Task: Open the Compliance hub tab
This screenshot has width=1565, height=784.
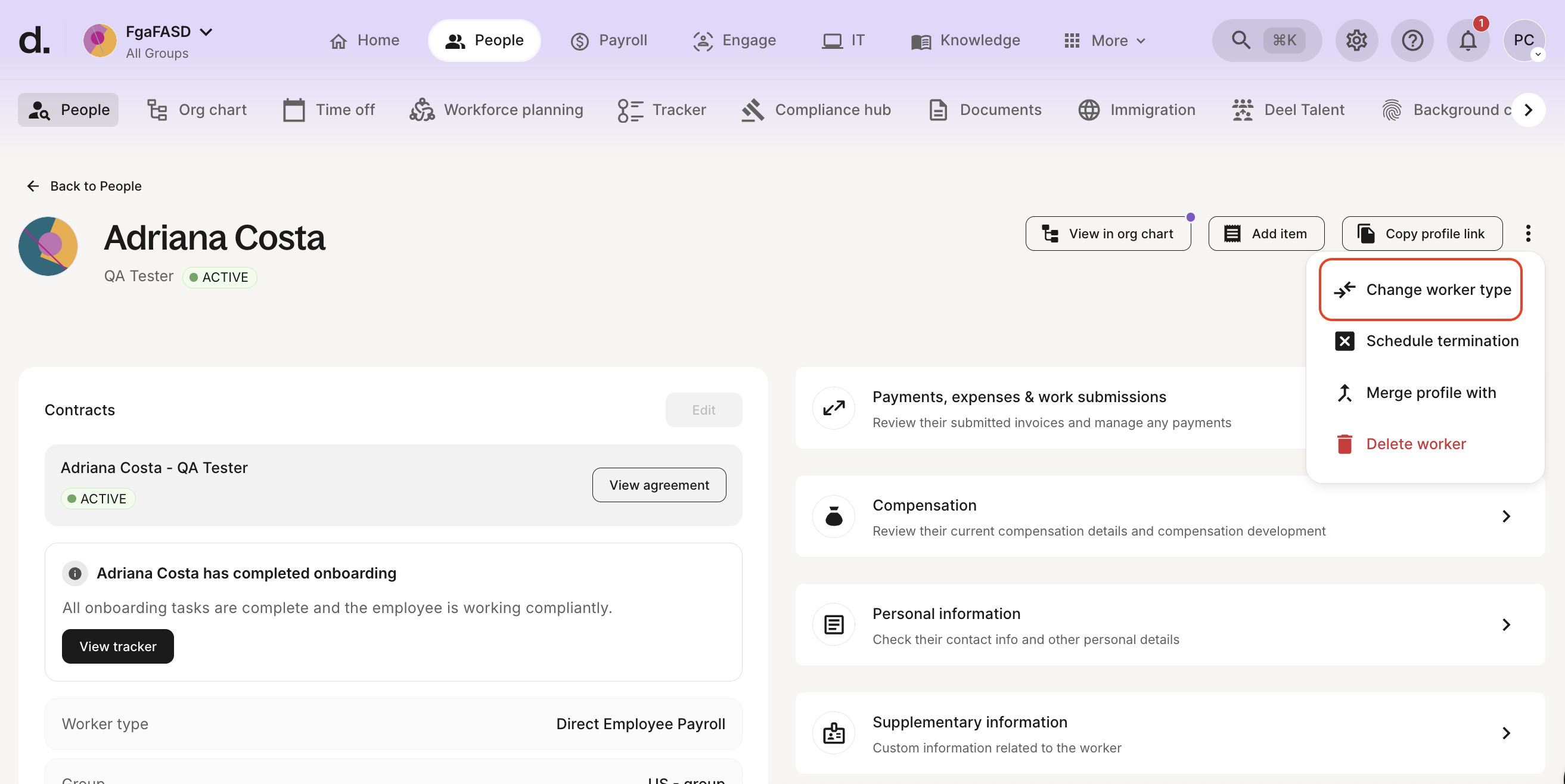Action: [x=816, y=110]
